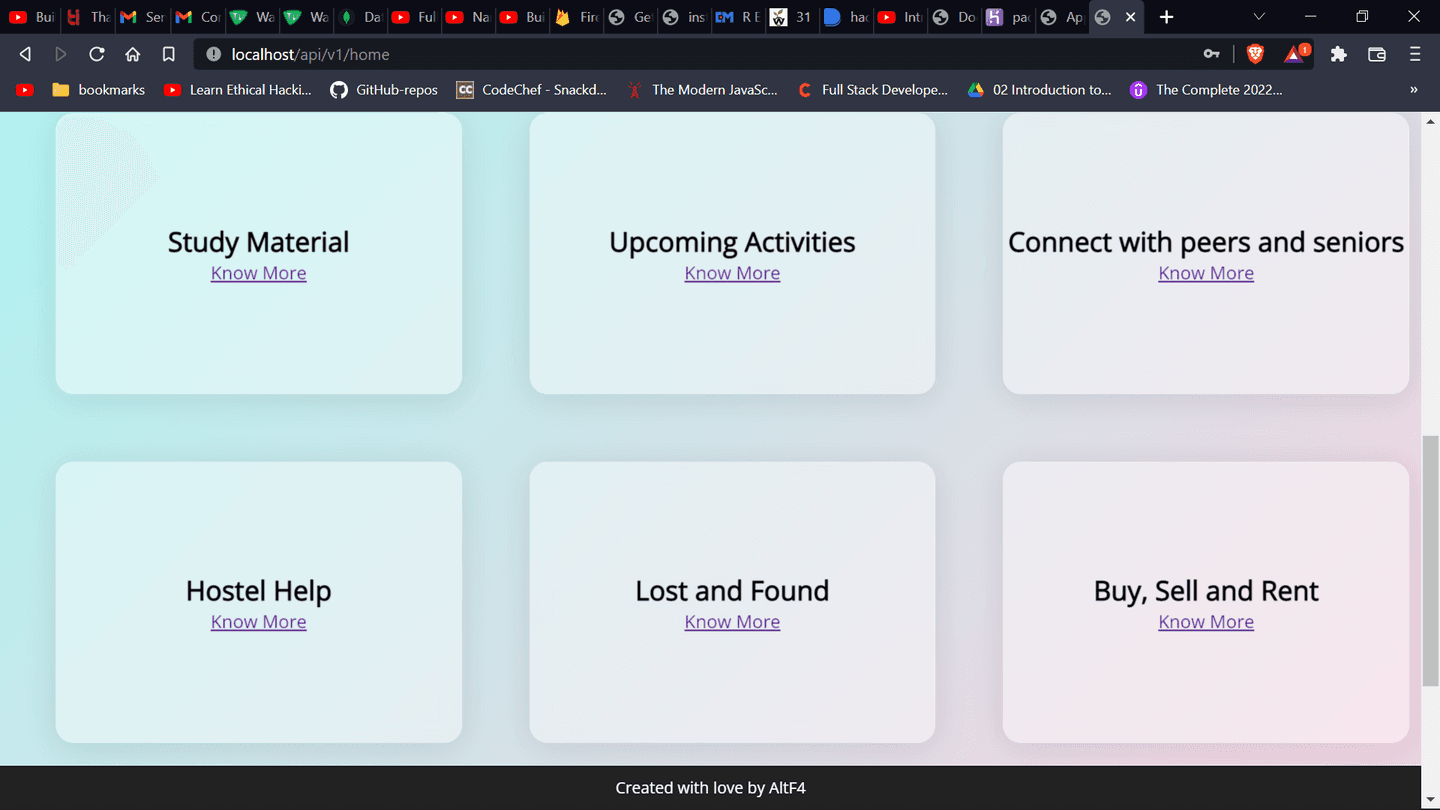Click the Lost and Found heading
The width and height of the screenshot is (1440, 810).
click(732, 591)
